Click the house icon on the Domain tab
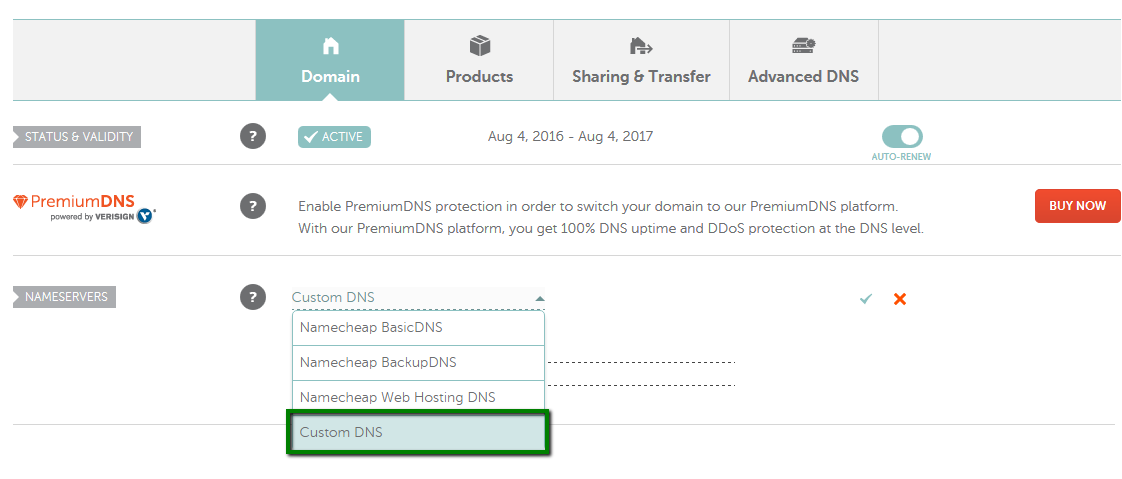 point(330,47)
